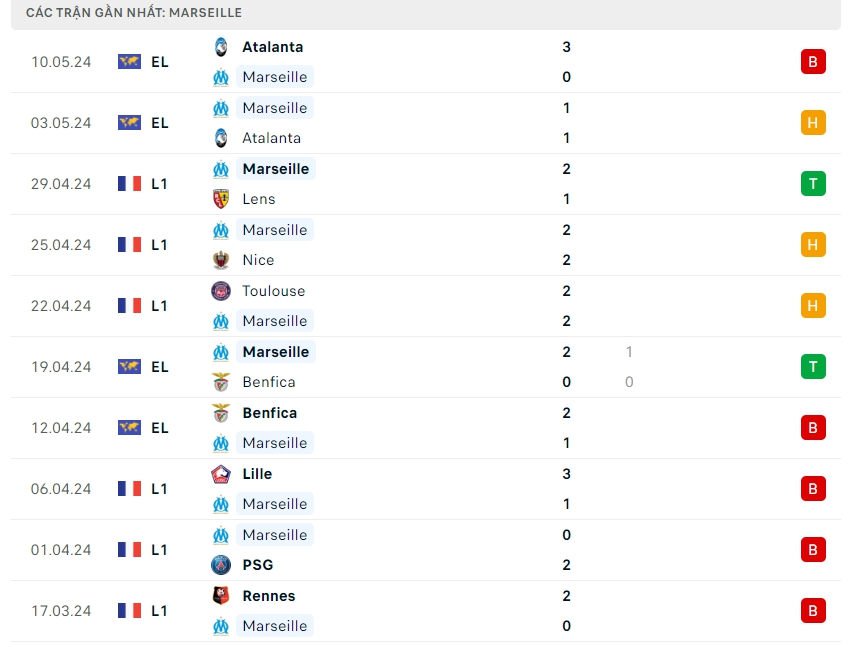Click the L1 league label for 06.04.24
Screen dimensions: 854x647
pyautogui.click(x=159, y=489)
